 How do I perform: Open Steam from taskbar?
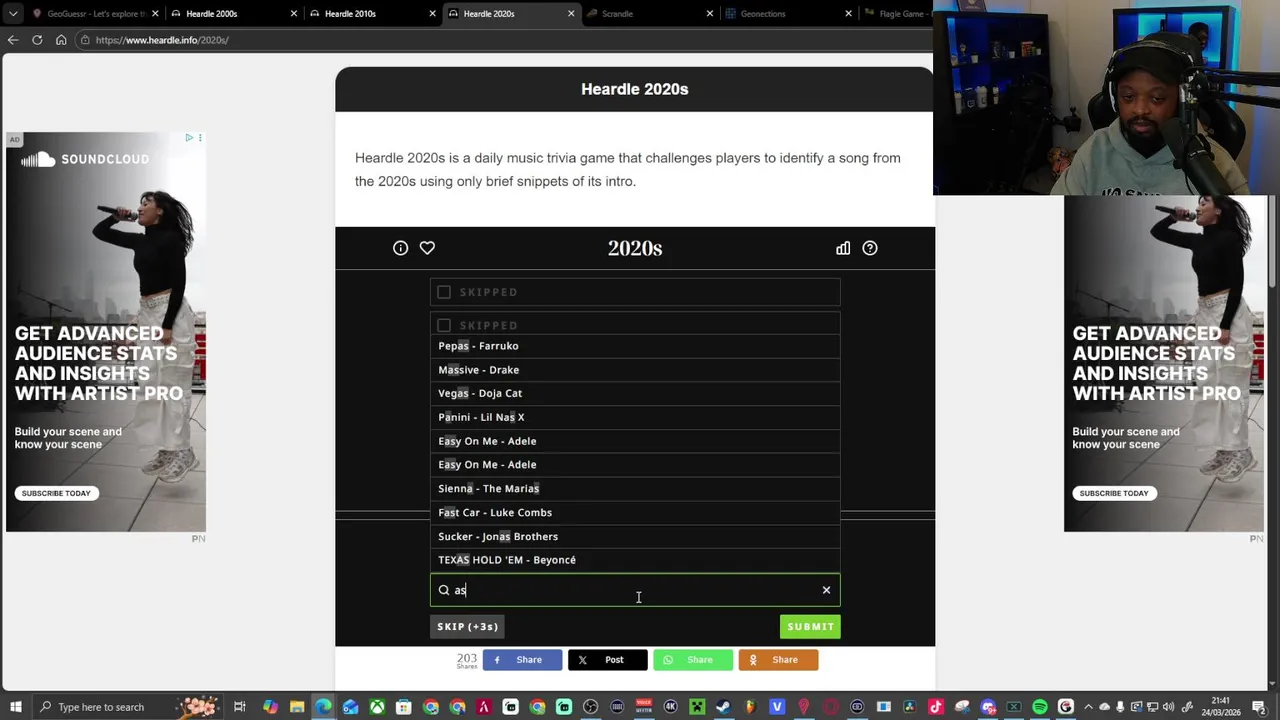[x=723, y=707]
